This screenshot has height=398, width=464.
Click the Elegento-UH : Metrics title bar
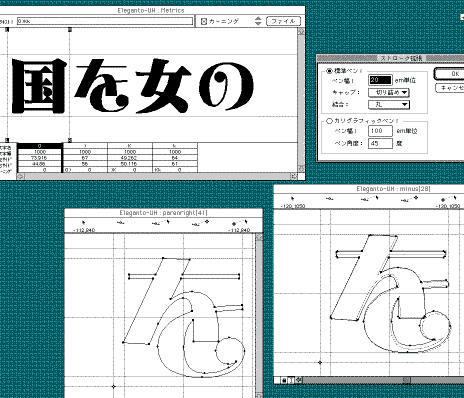[x=151, y=10]
